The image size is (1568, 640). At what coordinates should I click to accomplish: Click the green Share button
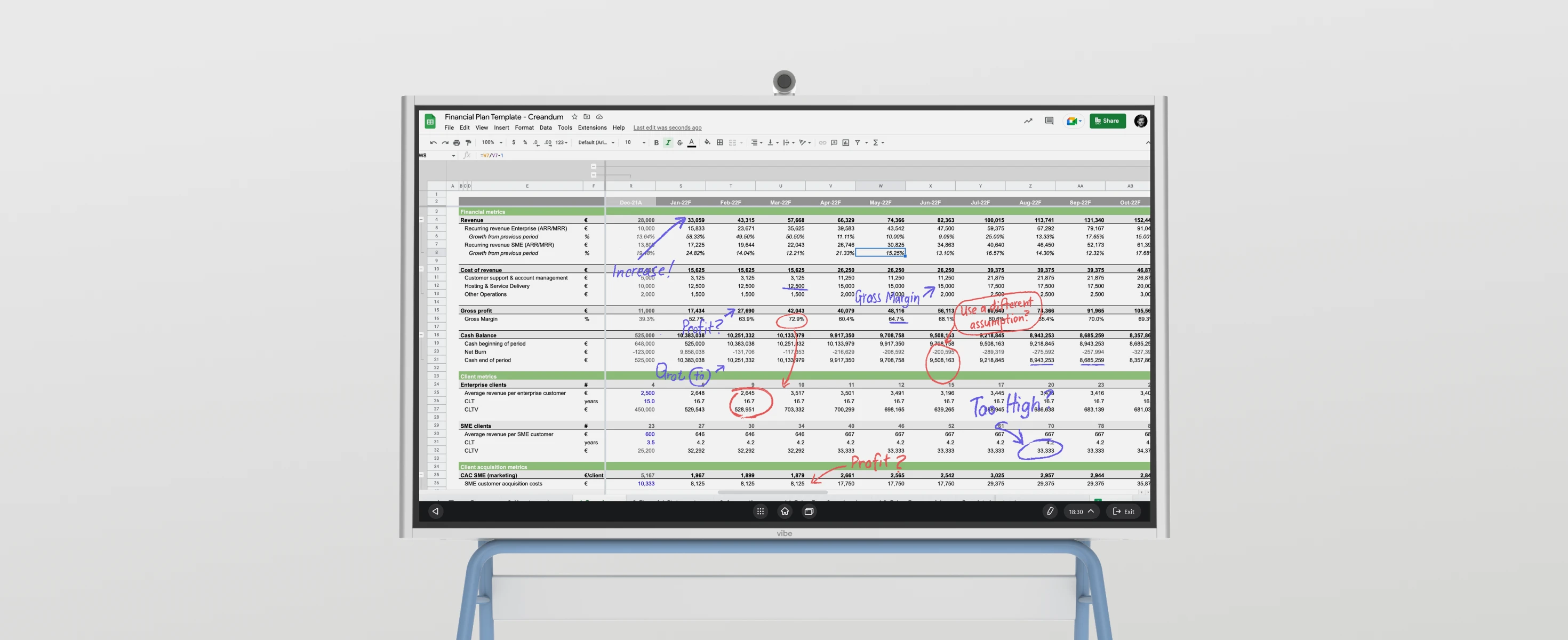pos(1107,121)
